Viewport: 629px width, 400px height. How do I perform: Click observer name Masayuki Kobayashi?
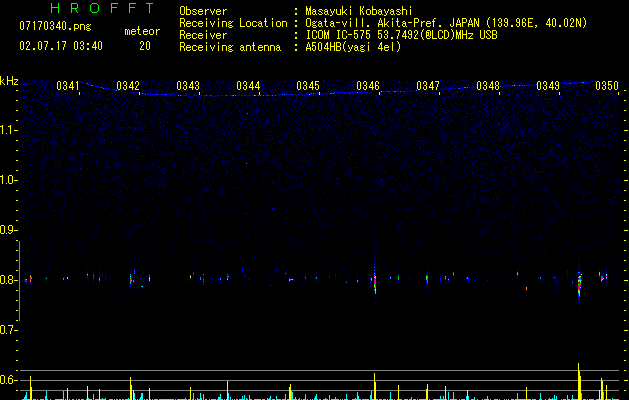(x=359, y=11)
